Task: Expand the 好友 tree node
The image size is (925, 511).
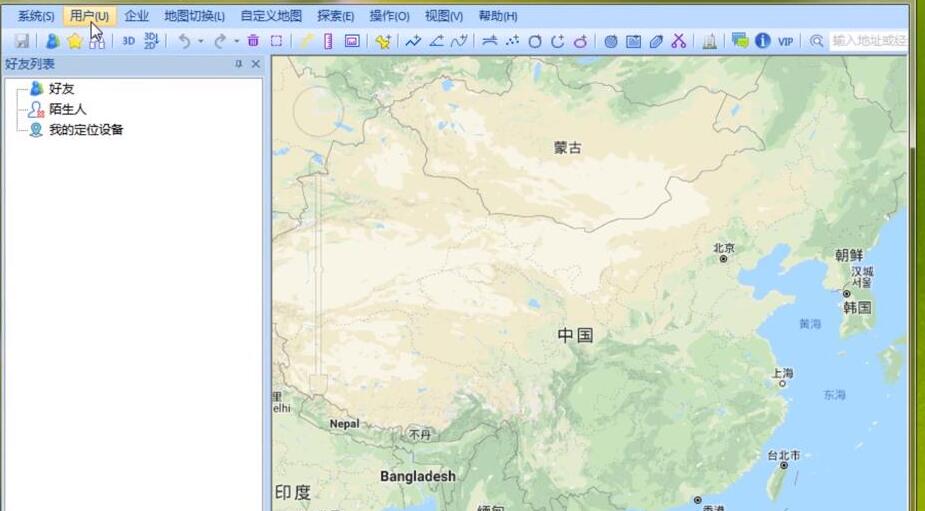Action: 61,88
